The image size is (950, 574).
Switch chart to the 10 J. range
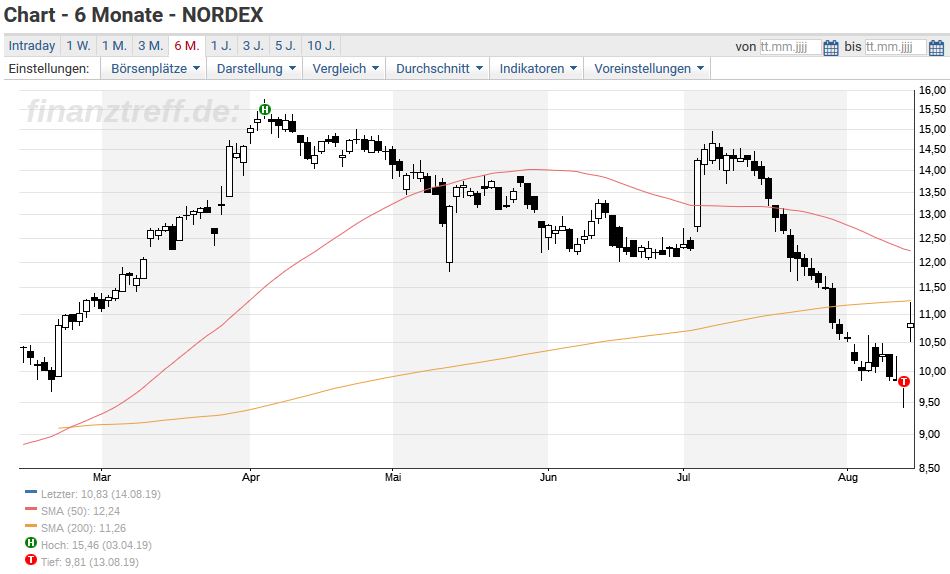pyautogui.click(x=321, y=46)
